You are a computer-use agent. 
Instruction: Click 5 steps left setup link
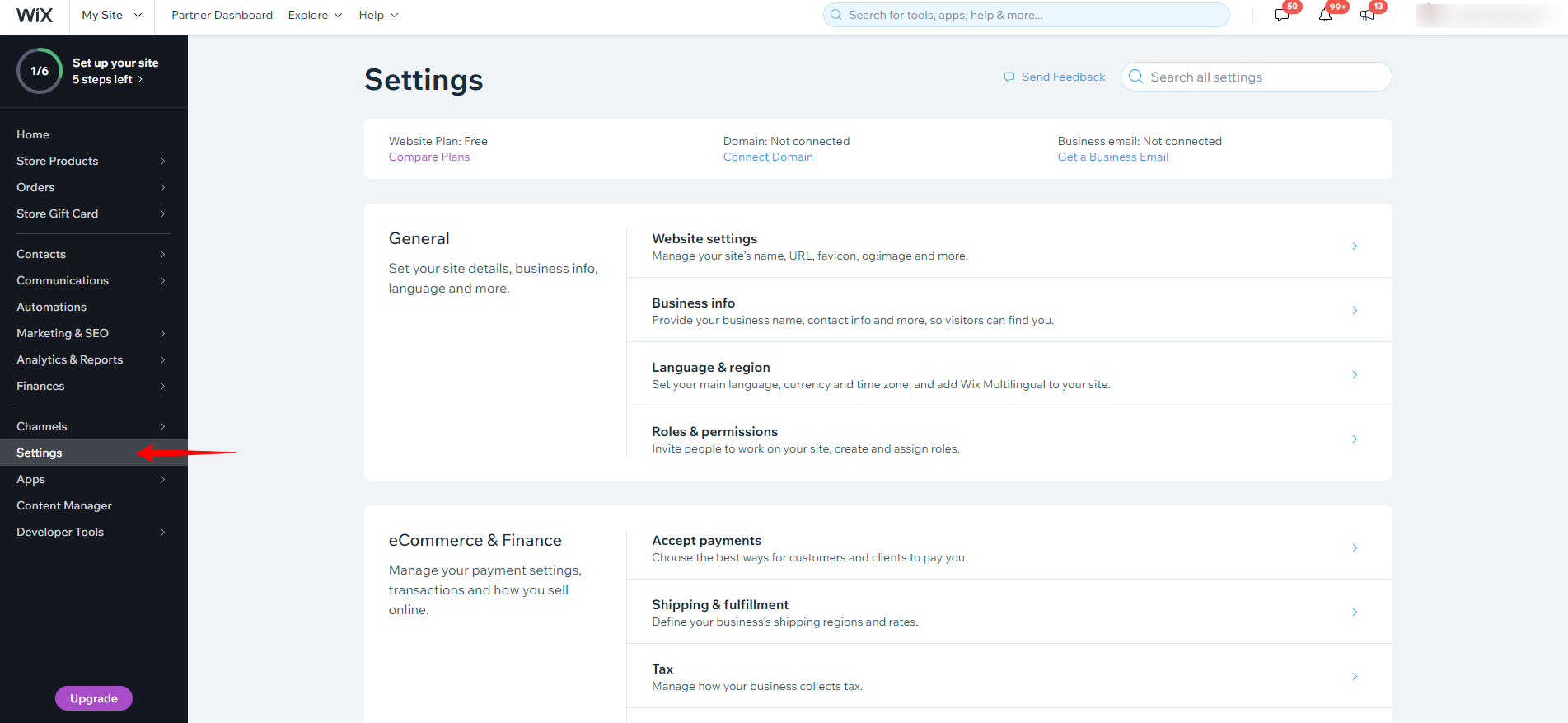(x=107, y=80)
